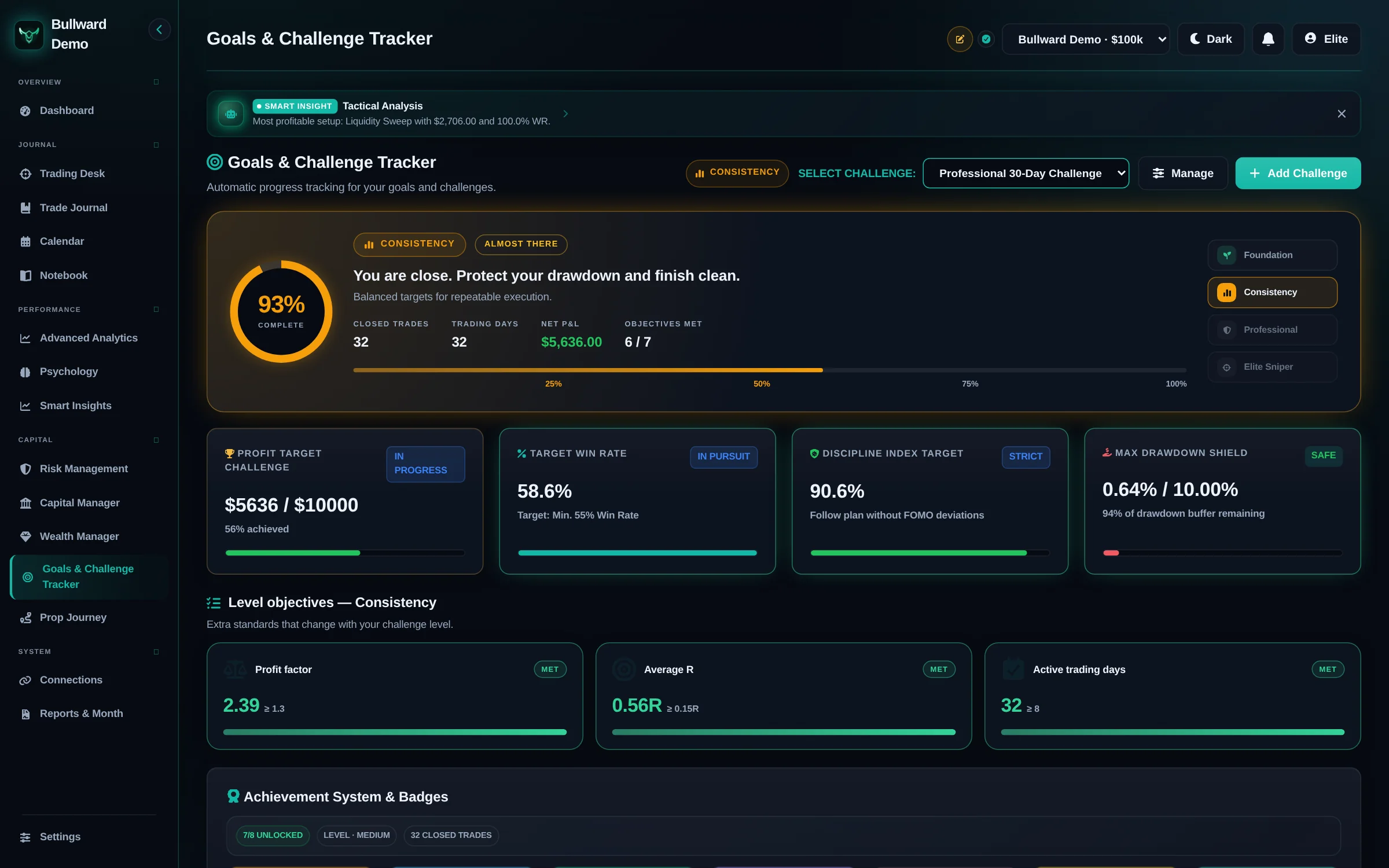Select the Consistency challenge level

(x=1272, y=292)
